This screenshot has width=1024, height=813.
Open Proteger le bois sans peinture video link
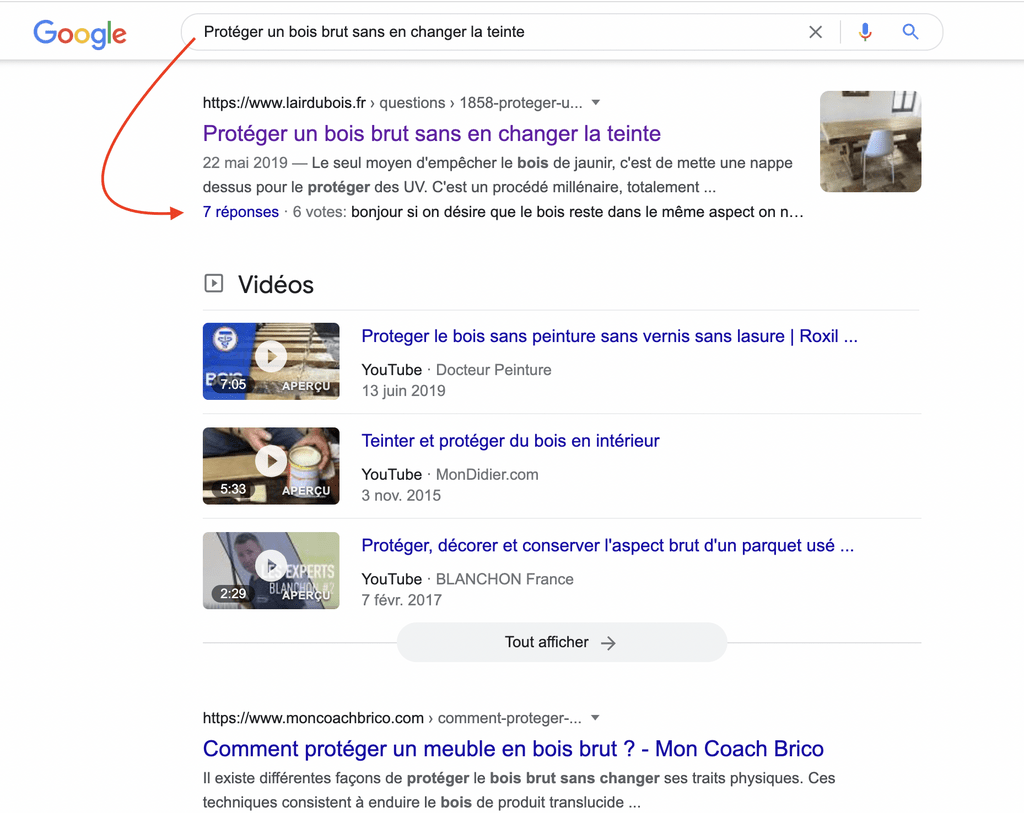(609, 336)
